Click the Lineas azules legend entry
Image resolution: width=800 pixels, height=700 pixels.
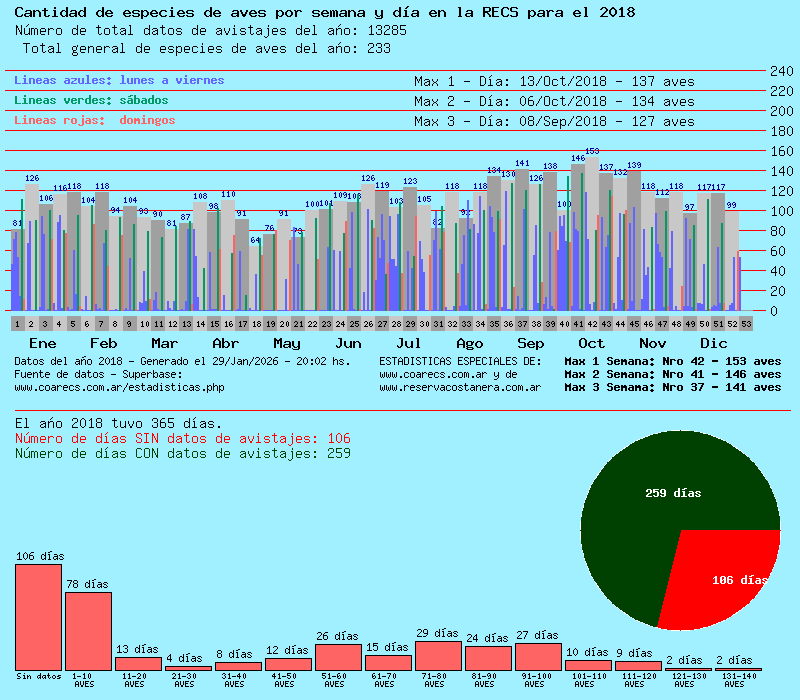pos(119,80)
